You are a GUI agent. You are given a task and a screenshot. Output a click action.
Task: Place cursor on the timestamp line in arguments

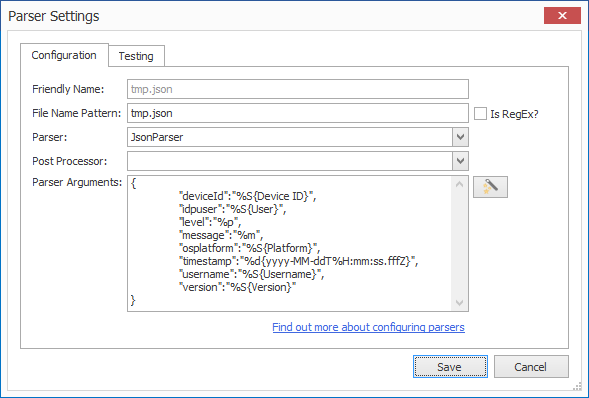coord(299,261)
